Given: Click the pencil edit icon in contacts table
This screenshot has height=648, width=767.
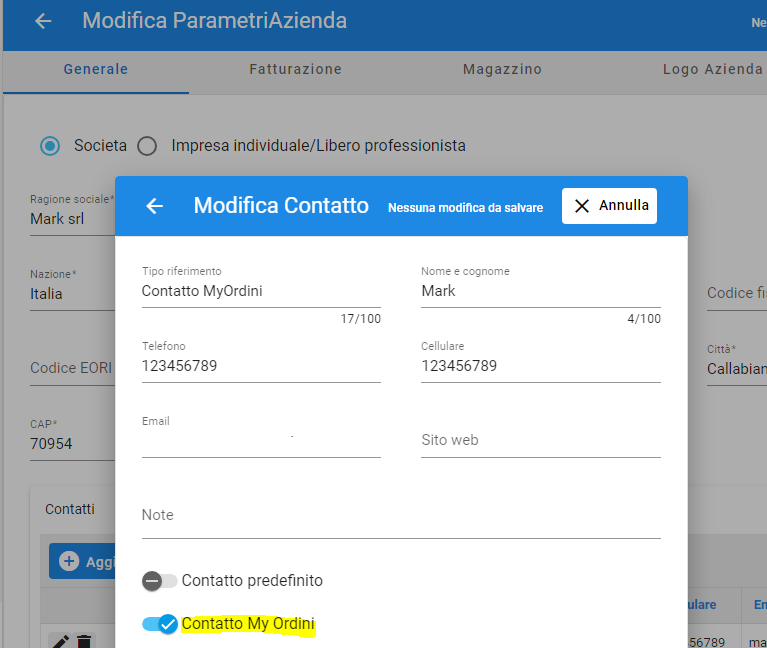Looking at the screenshot, I should coord(61,641).
